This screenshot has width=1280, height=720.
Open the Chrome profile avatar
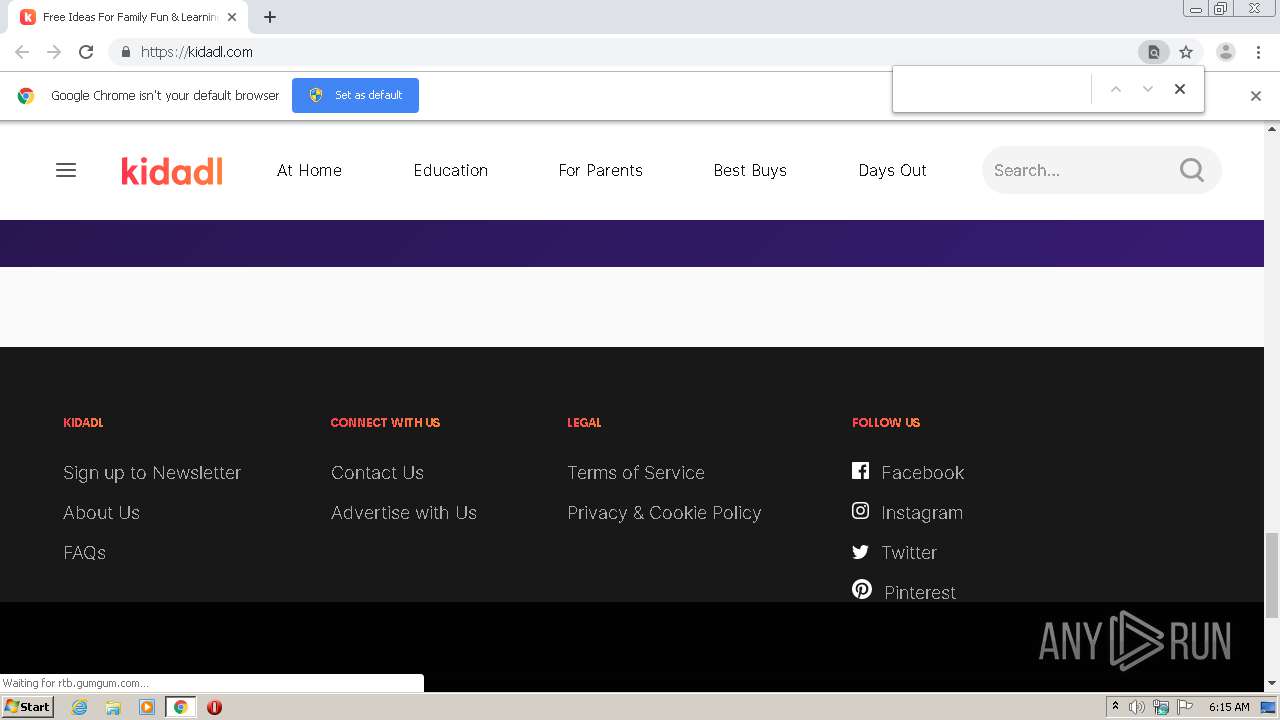point(1226,52)
